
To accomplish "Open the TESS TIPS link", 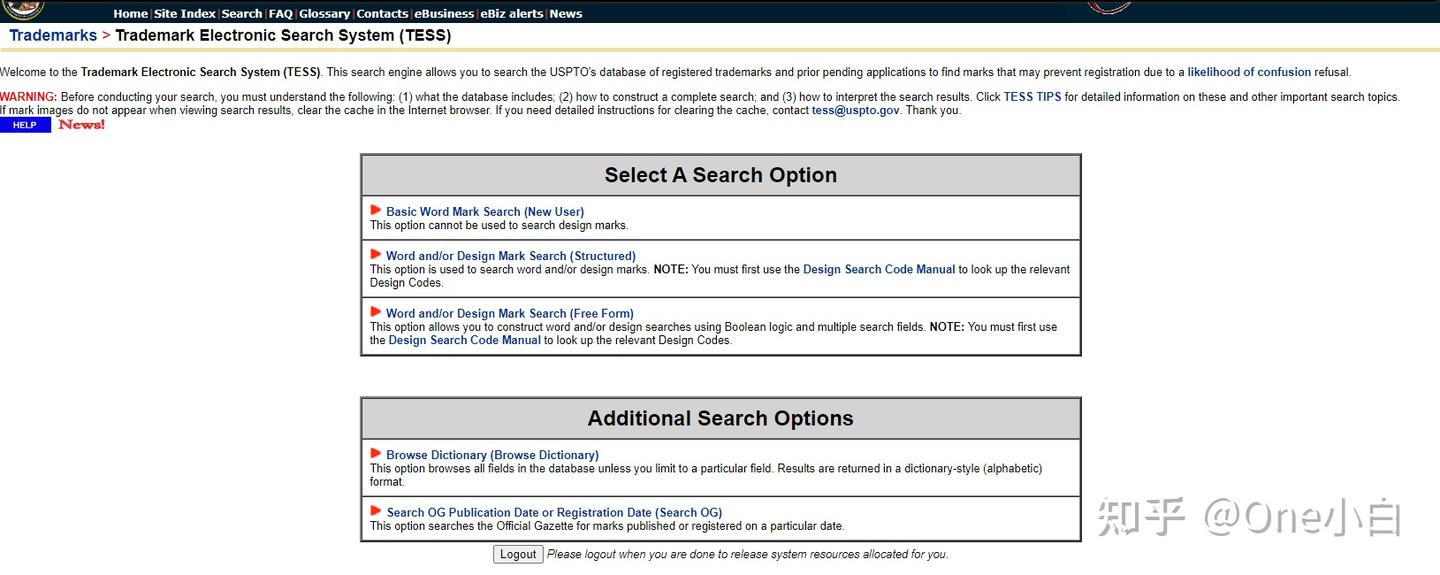I will tap(1032, 97).
